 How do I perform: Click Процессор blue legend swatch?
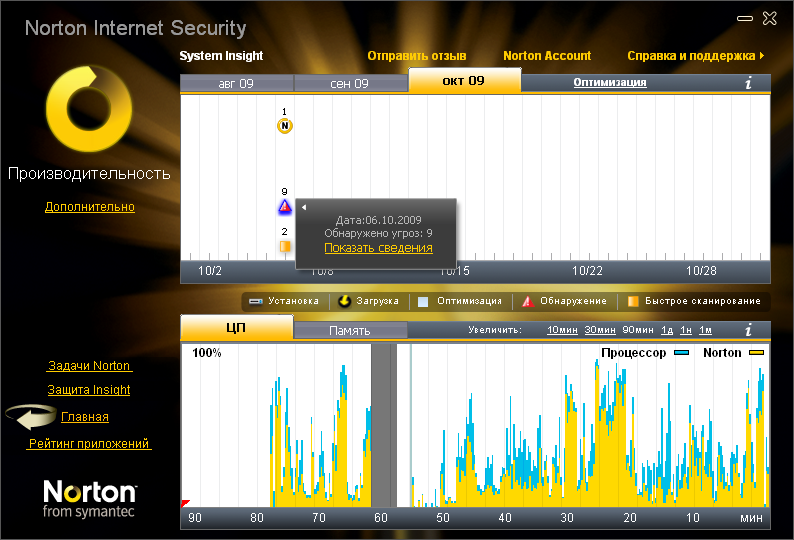[682, 353]
